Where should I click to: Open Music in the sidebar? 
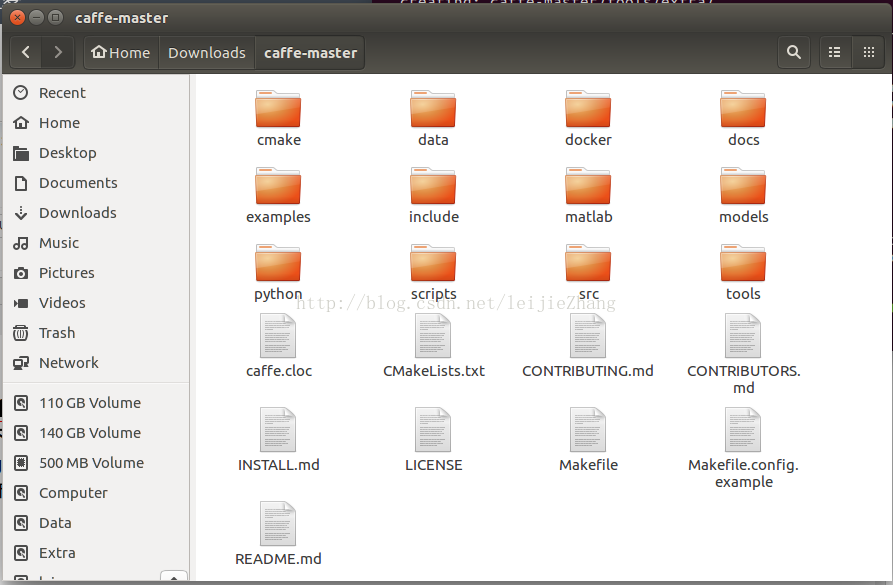pos(96,243)
